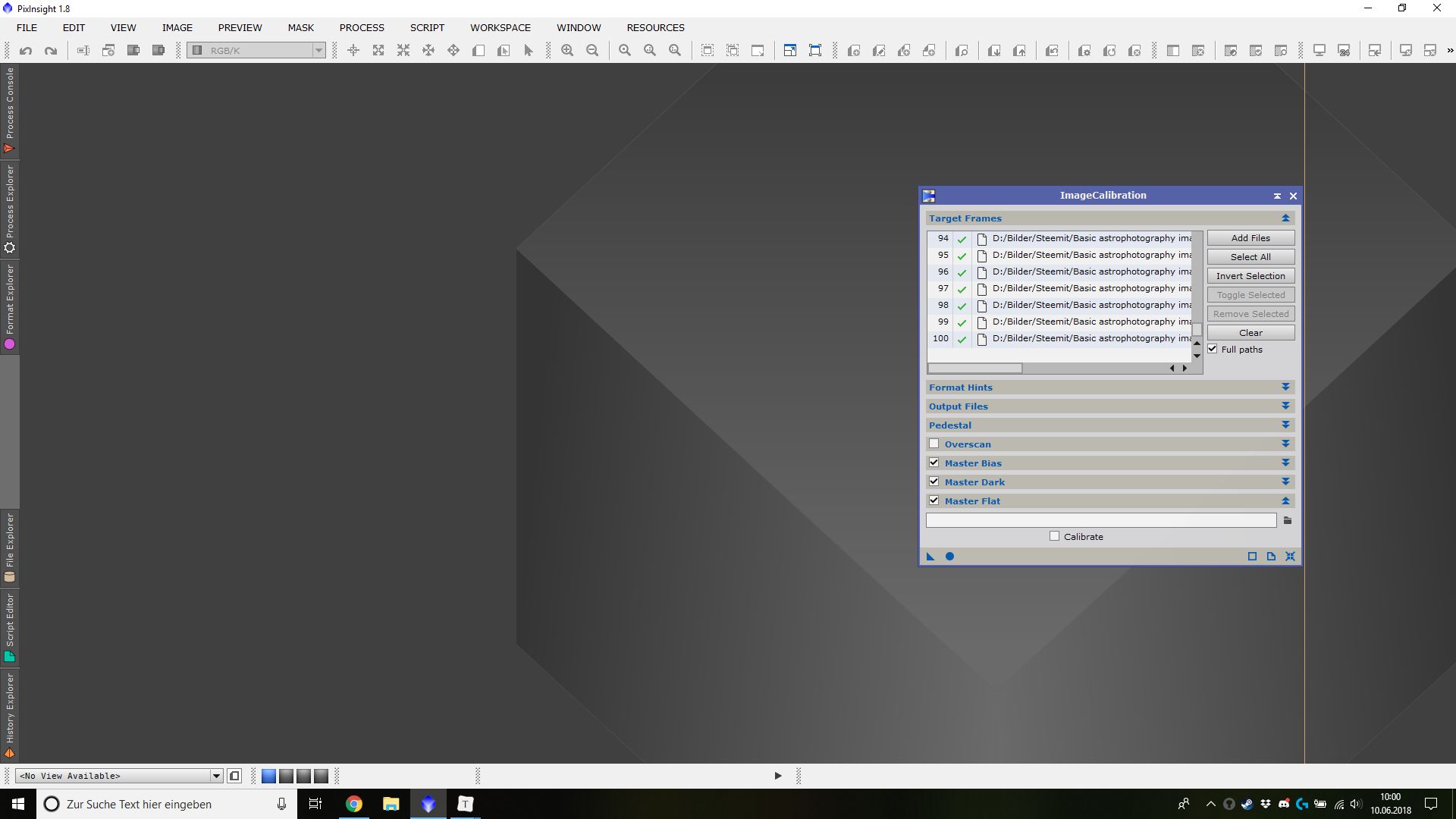The width and height of the screenshot is (1456, 819).
Task: Click the blue window-with-arrow toolbar icon
Action: pyautogui.click(x=790, y=51)
